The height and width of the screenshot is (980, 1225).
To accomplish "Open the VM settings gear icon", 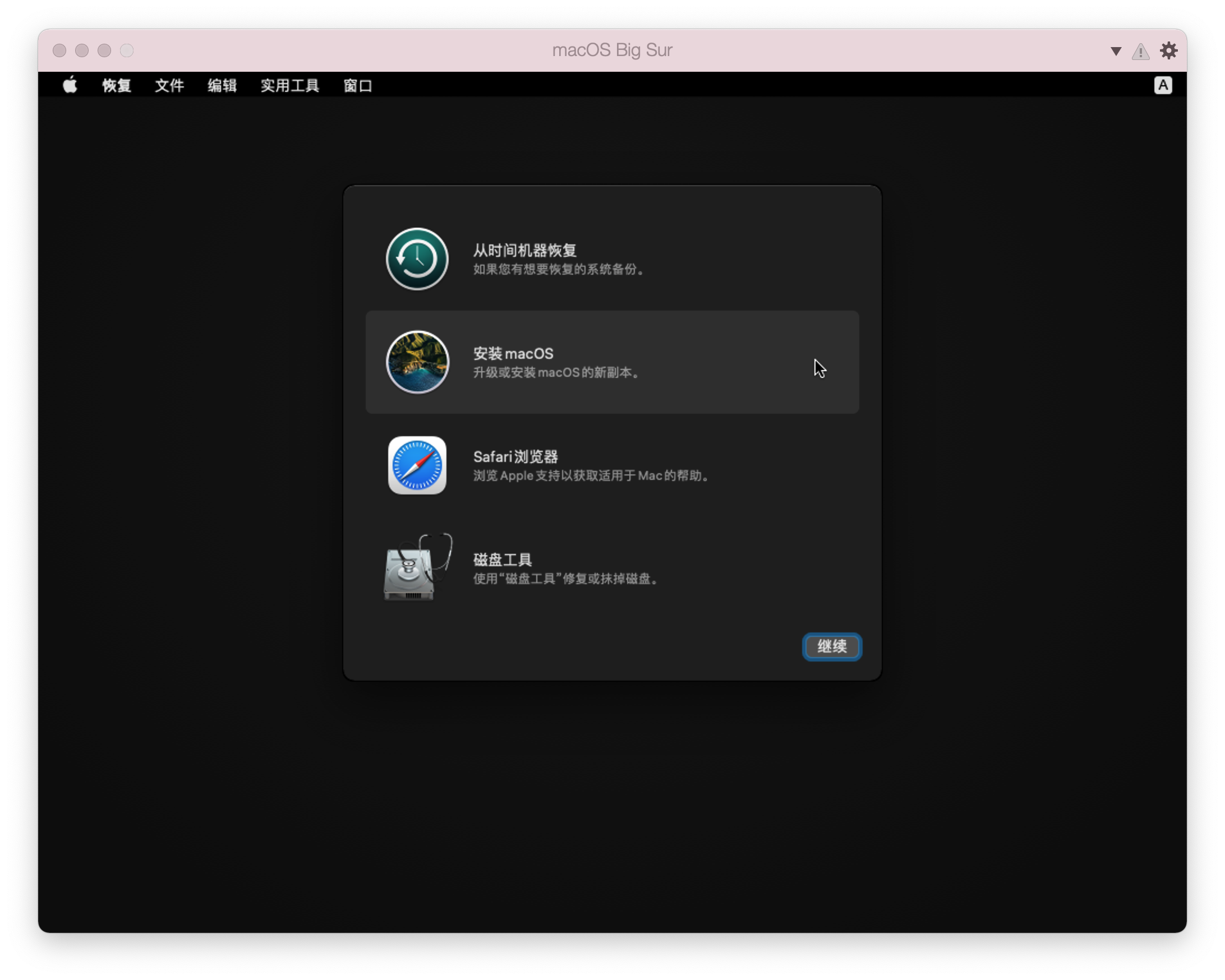I will click(1169, 50).
